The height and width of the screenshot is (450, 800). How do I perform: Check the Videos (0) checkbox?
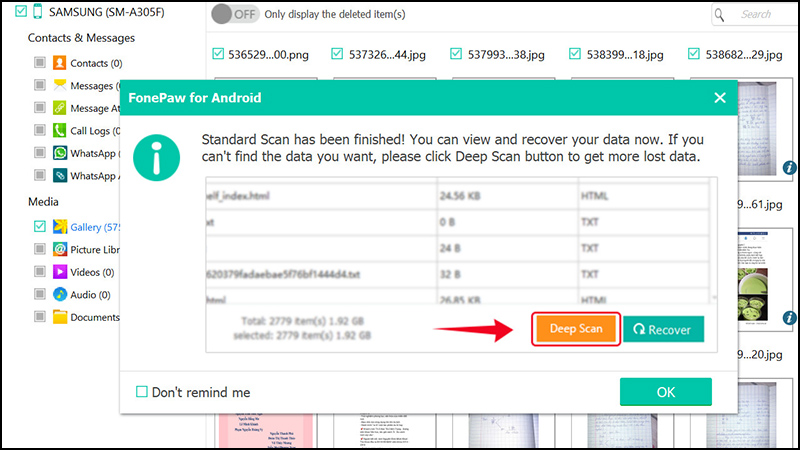coord(39,271)
